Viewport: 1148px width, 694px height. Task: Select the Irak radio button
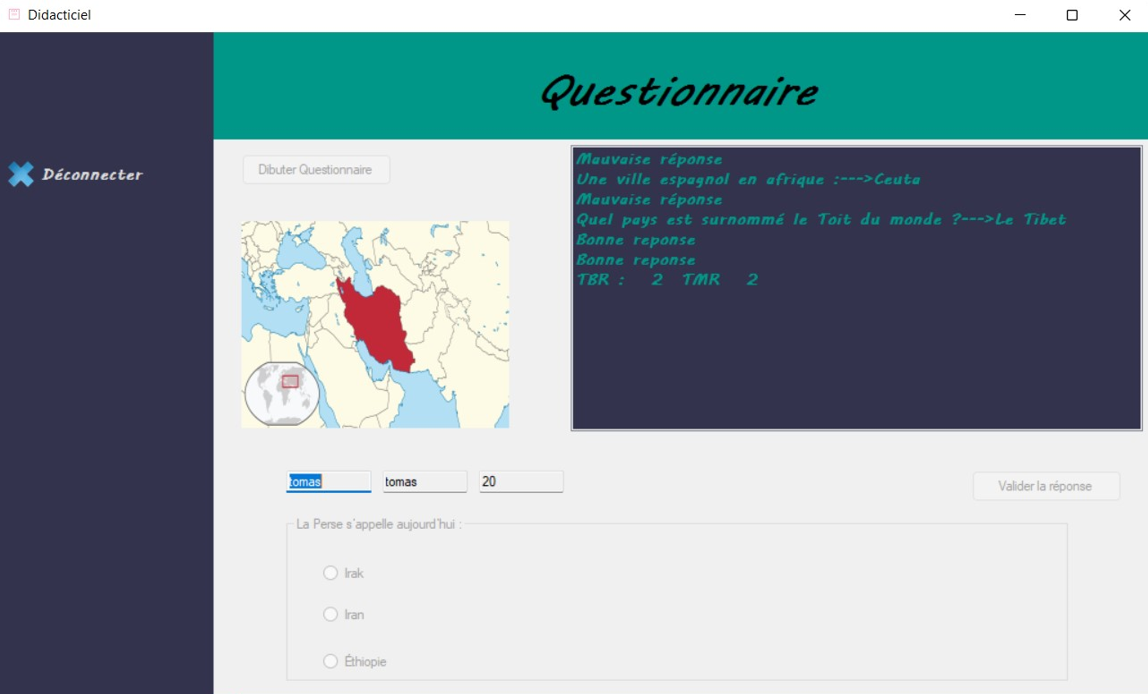(330, 573)
